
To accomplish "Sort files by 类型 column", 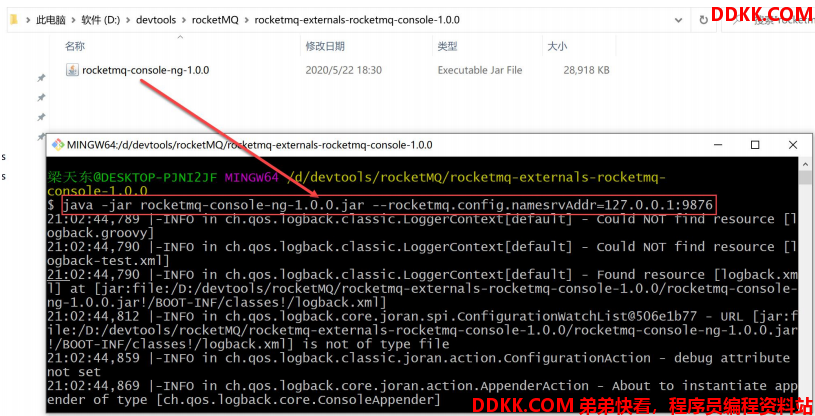I will (x=447, y=46).
